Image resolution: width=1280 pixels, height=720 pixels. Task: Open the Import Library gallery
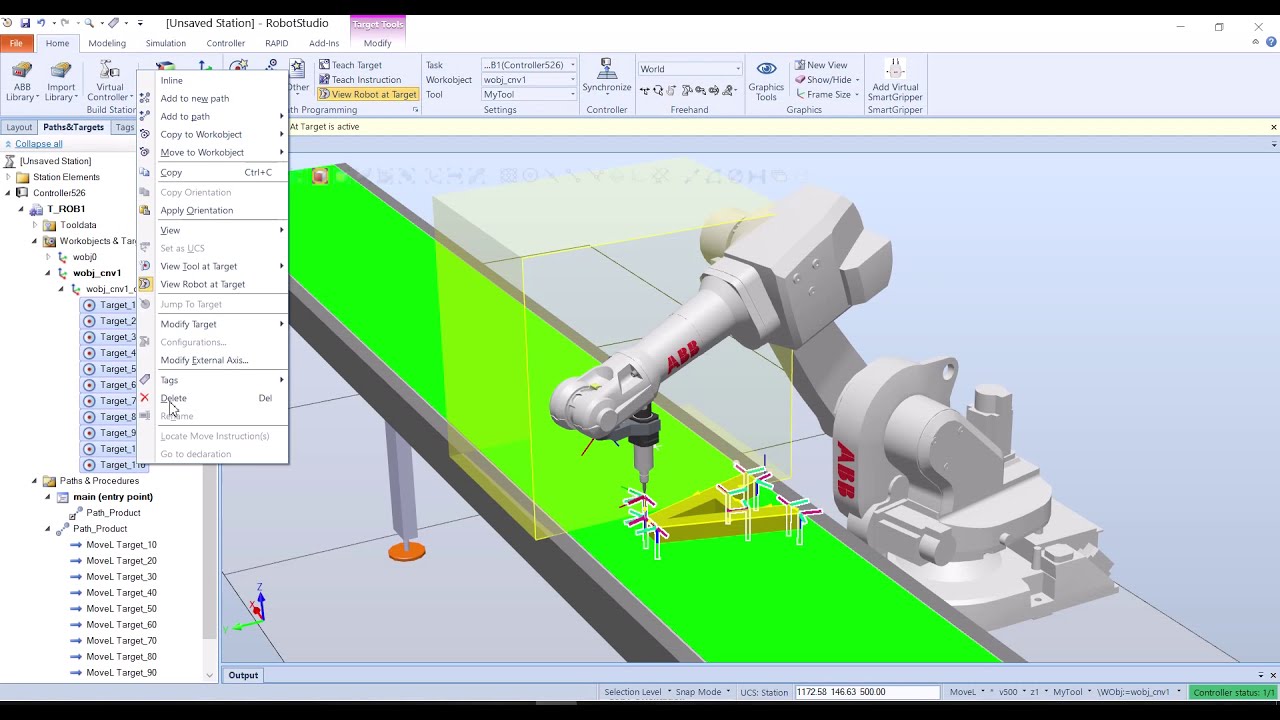pos(61,81)
